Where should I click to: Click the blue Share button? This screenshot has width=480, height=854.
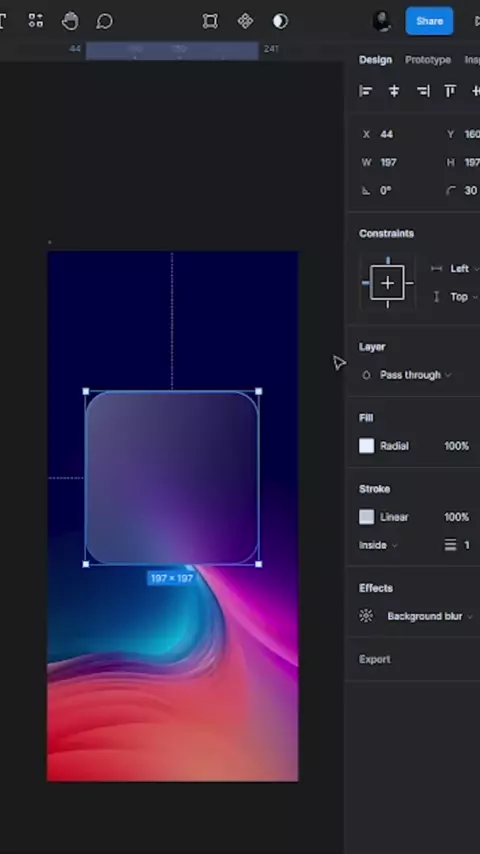(429, 21)
